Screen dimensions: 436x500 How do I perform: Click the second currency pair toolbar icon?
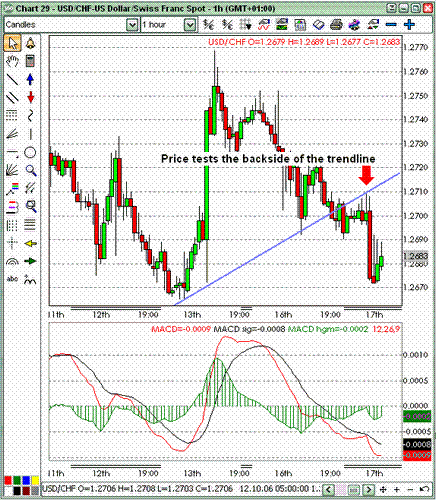click(x=228, y=25)
